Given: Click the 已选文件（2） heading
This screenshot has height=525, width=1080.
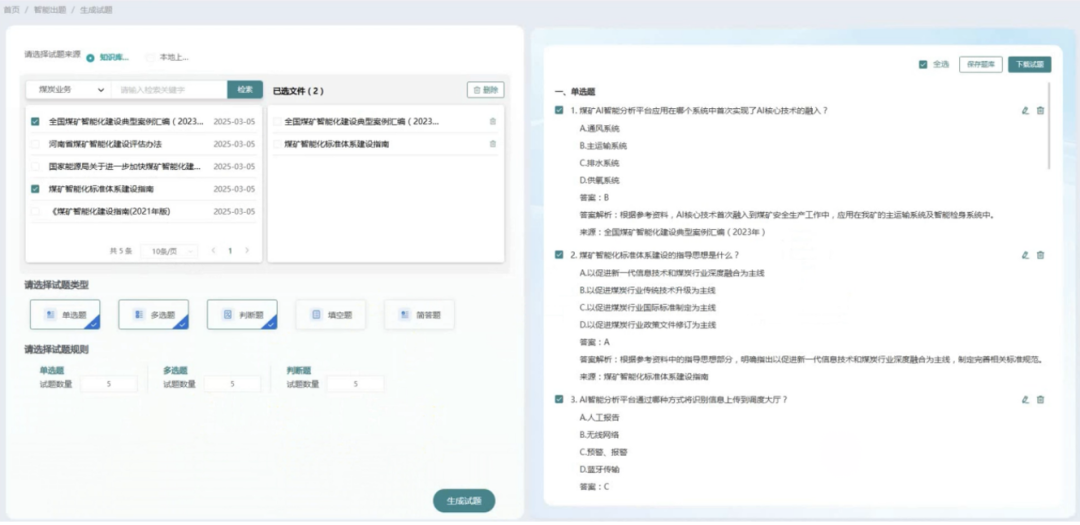Looking at the screenshot, I should 298,91.
